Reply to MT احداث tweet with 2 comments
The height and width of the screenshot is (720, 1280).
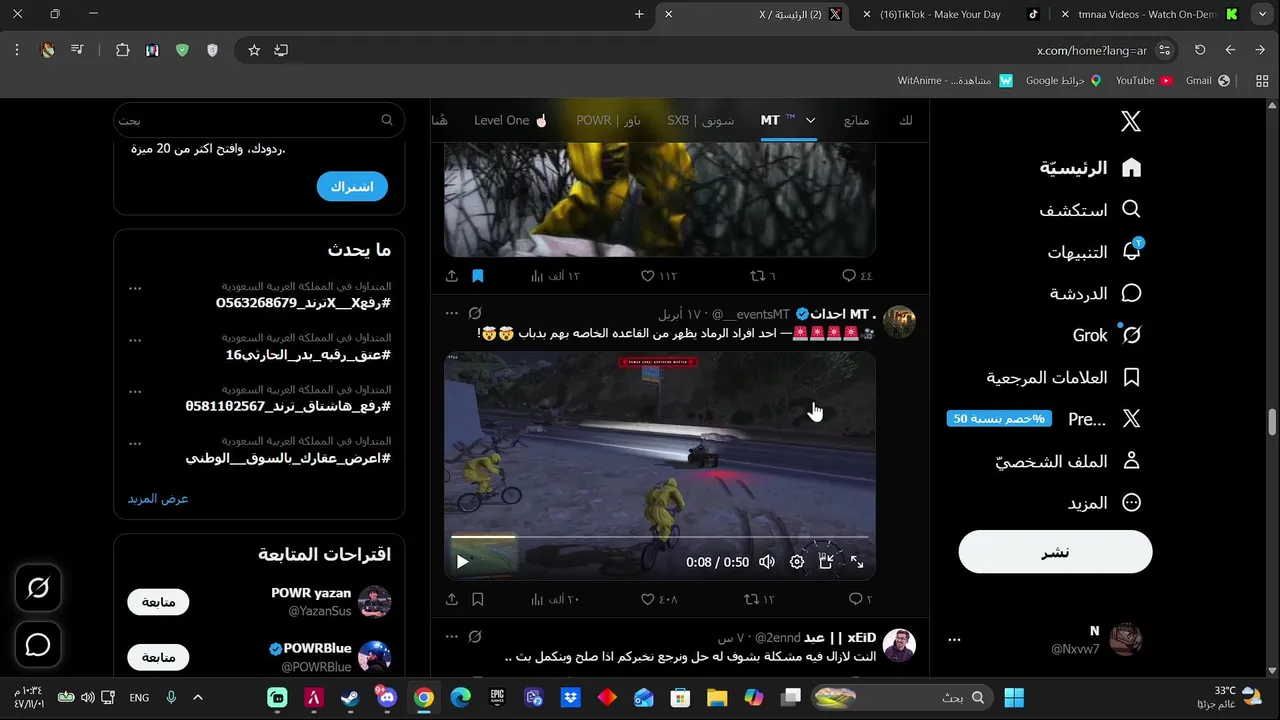860,599
